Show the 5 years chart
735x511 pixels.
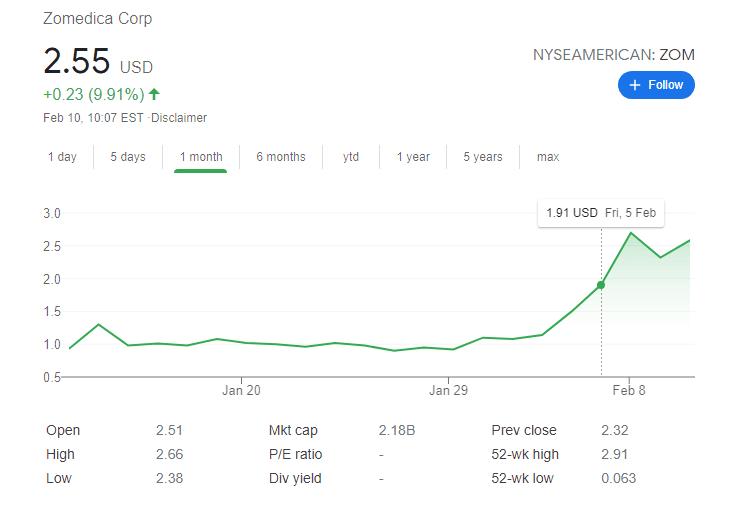coord(483,157)
